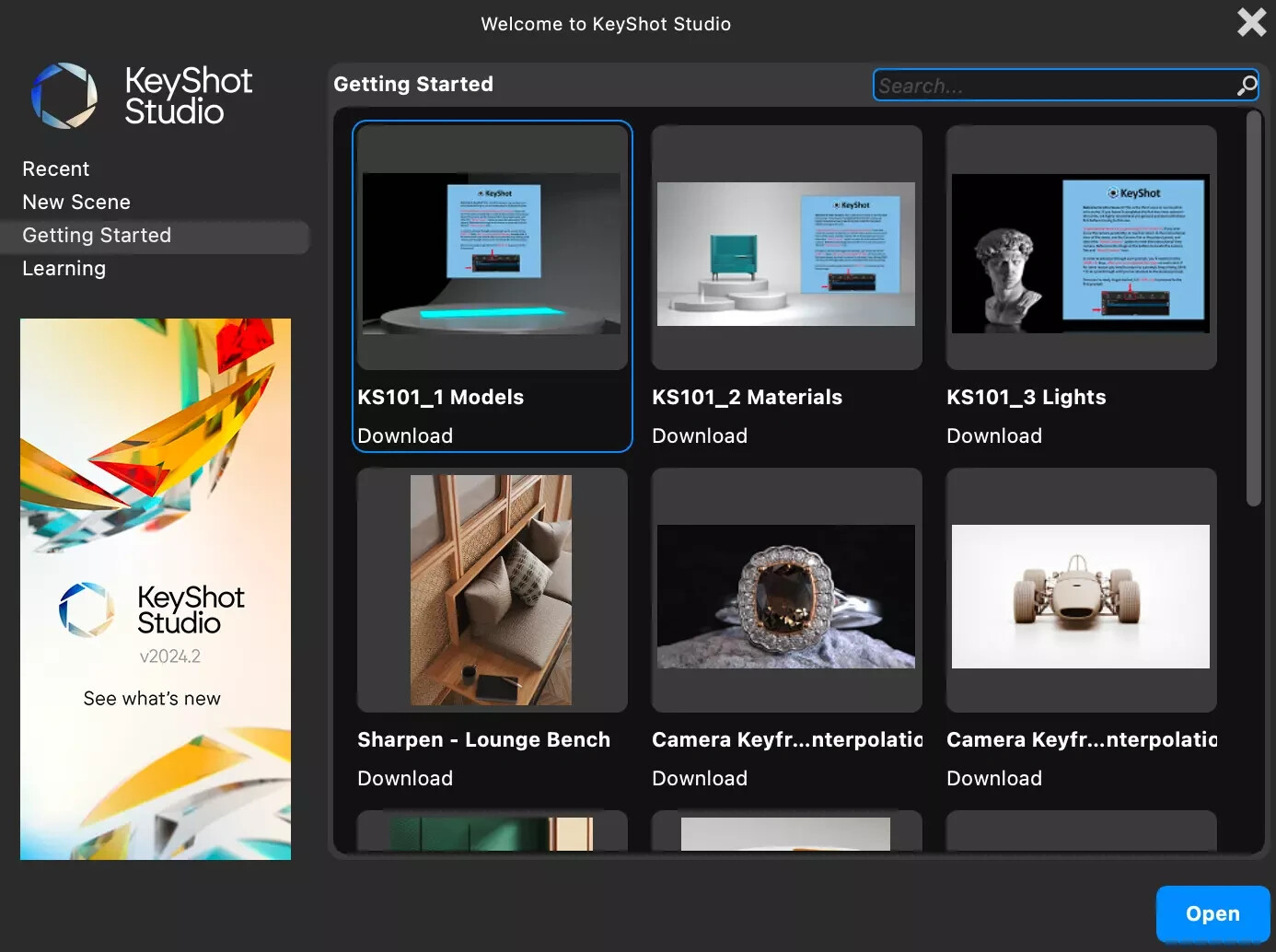Select the KS101_3 Lights thumbnail
1276x952 pixels.
1081,248
